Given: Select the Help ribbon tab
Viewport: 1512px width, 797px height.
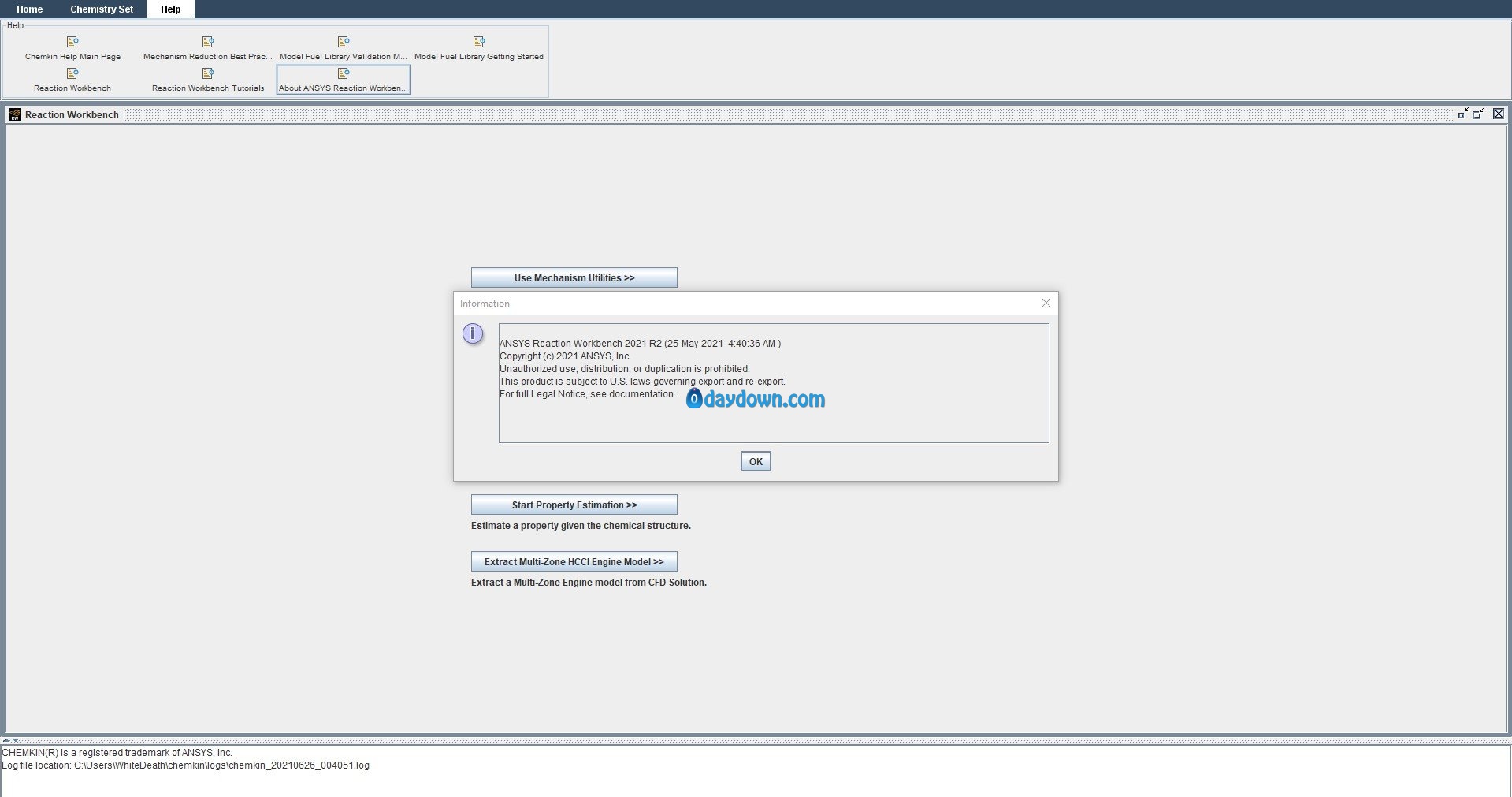Looking at the screenshot, I should pos(170,9).
